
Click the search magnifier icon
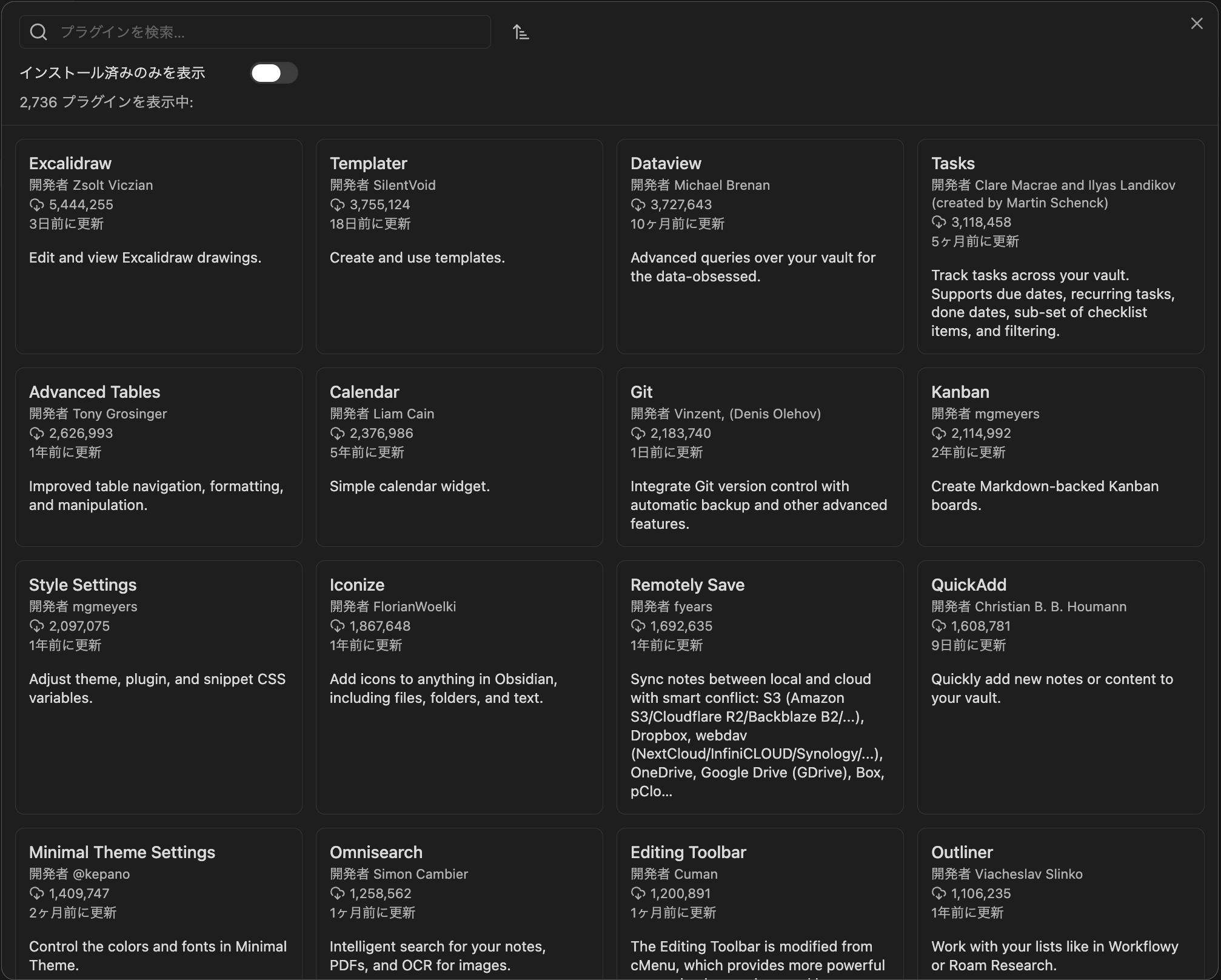point(38,32)
